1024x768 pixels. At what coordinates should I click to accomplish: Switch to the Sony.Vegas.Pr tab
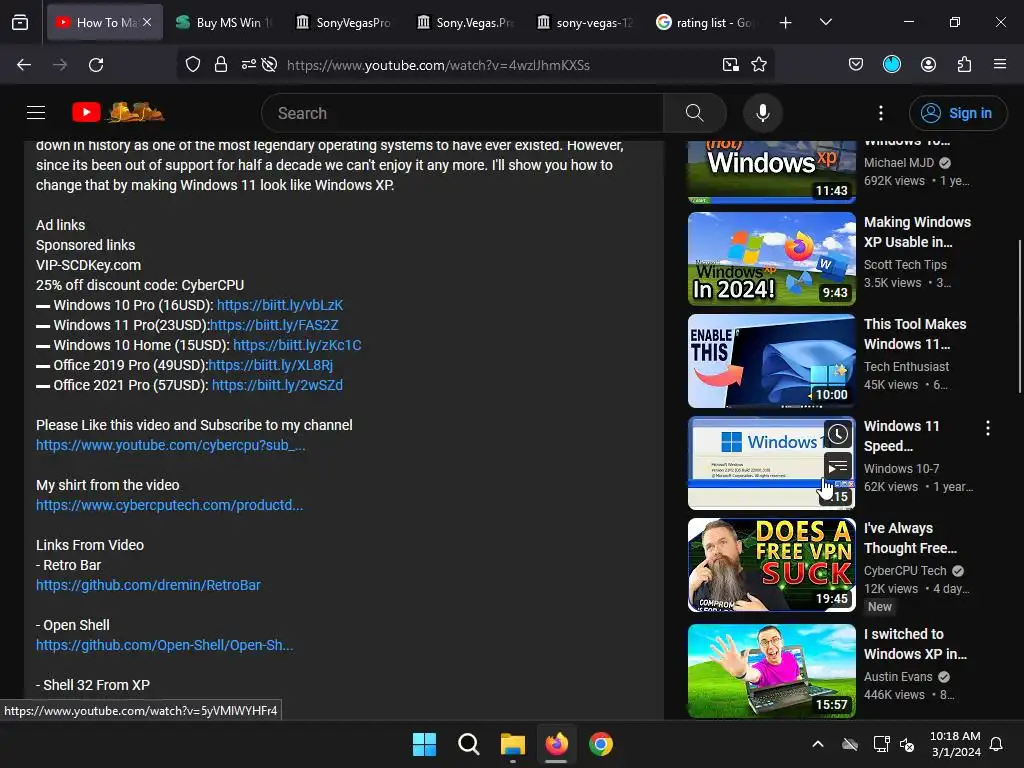pyautogui.click(x=466, y=22)
